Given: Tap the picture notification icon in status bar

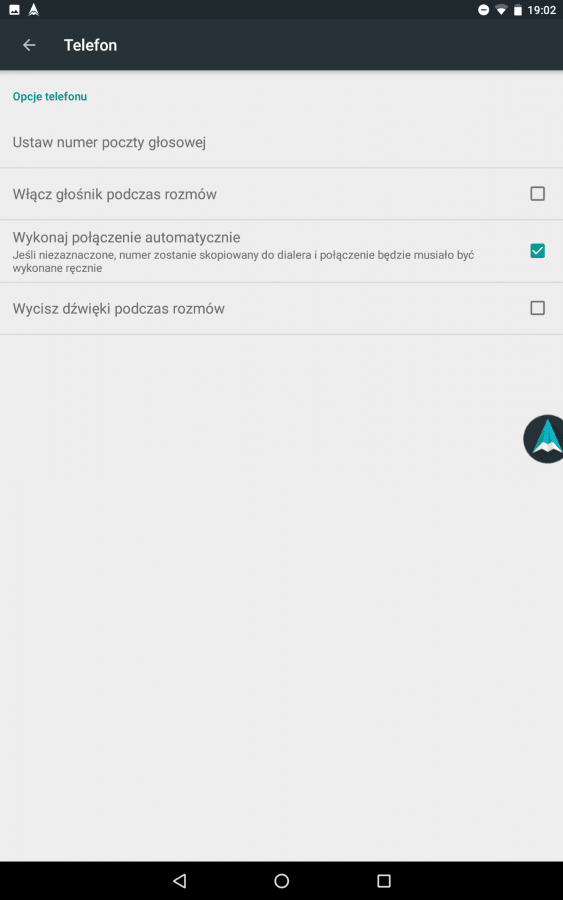Looking at the screenshot, I should tap(14, 10).
